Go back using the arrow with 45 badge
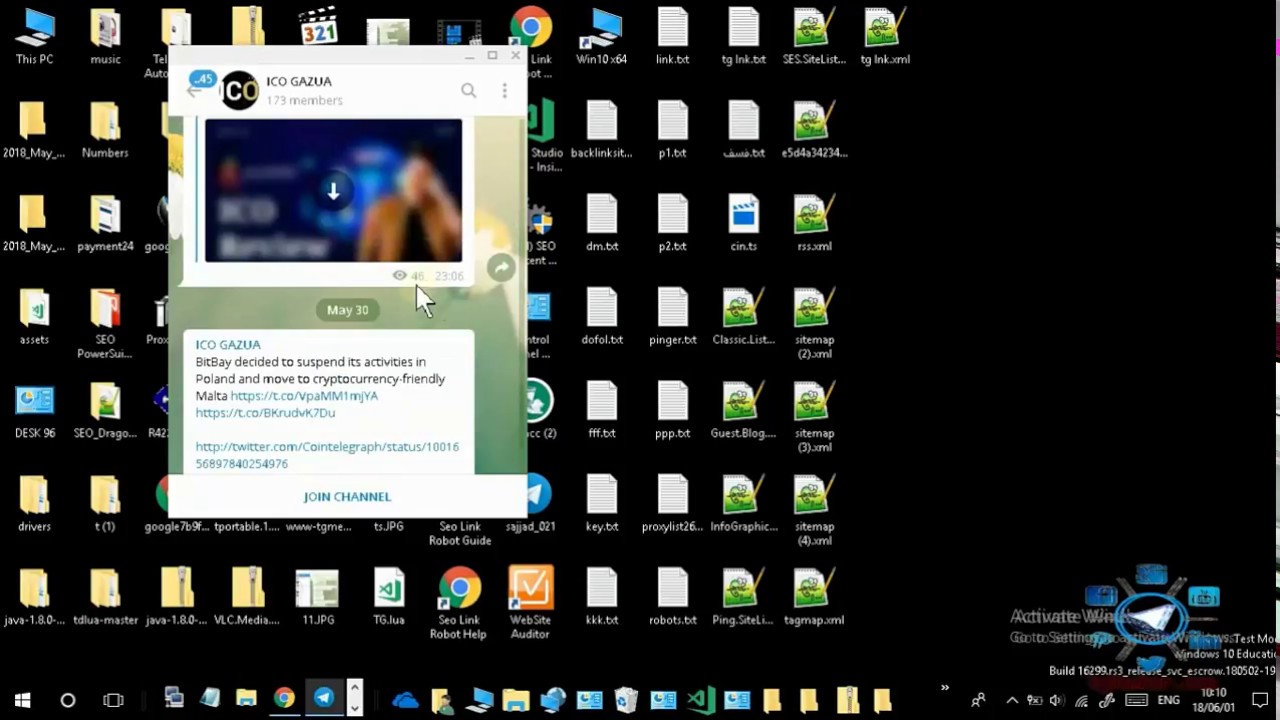Image resolution: width=1280 pixels, height=720 pixels. (195, 89)
